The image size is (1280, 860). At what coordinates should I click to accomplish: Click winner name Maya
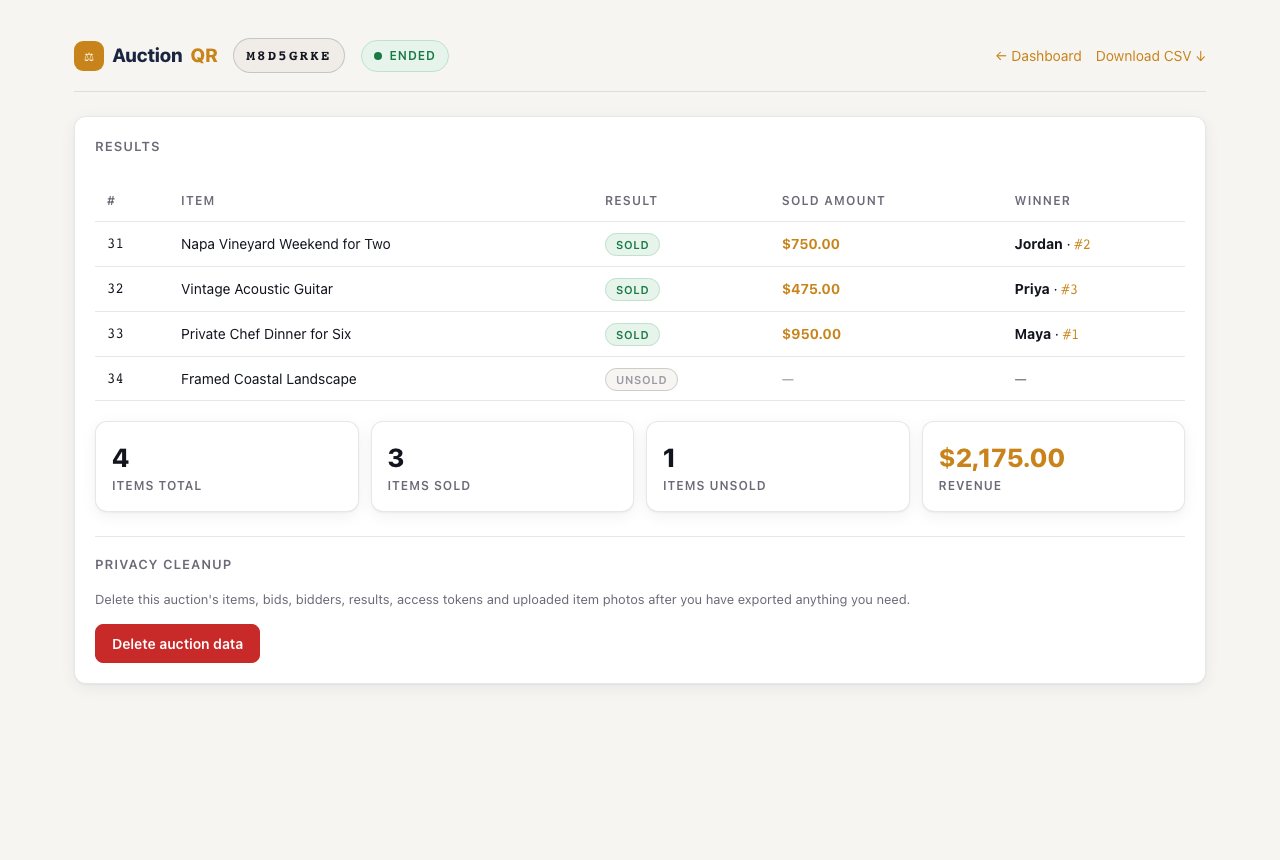(1033, 334)
